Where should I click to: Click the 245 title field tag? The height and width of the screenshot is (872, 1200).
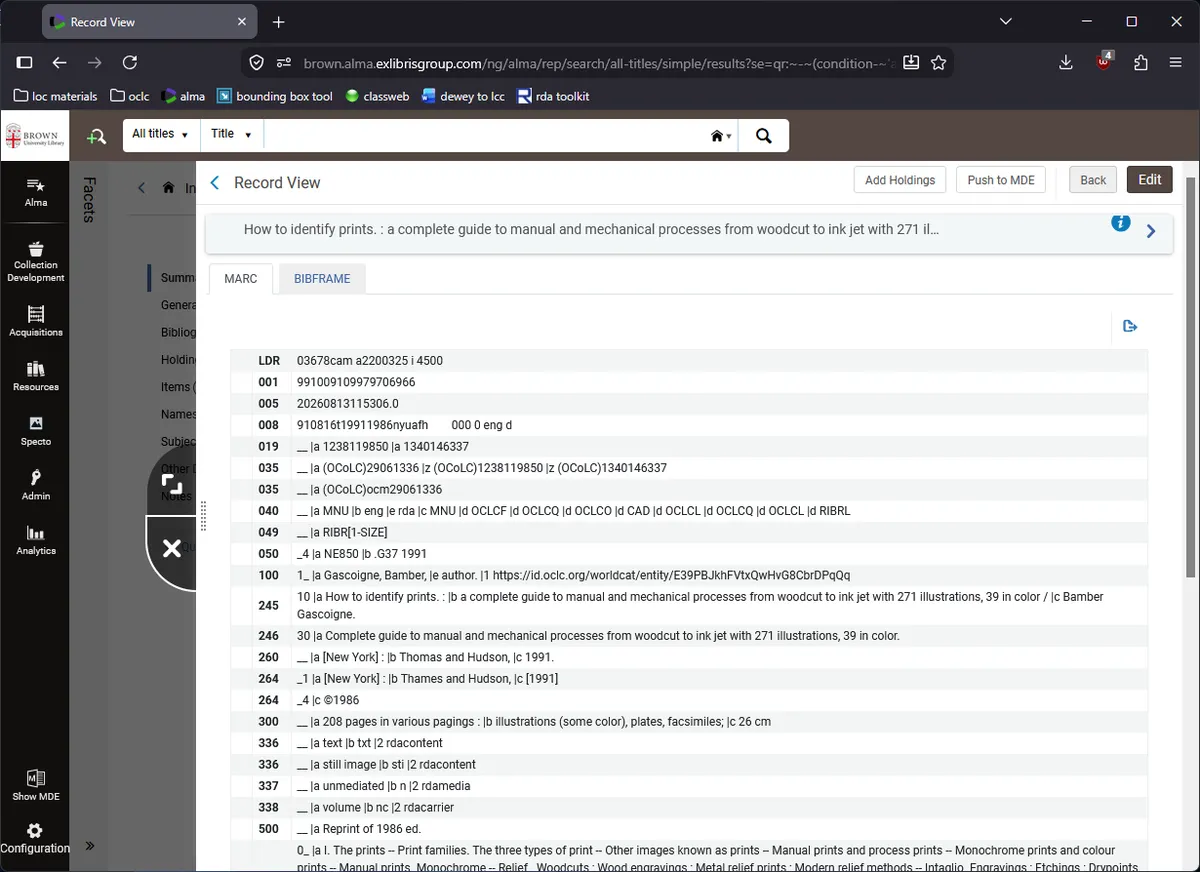[x=268, y=605]
